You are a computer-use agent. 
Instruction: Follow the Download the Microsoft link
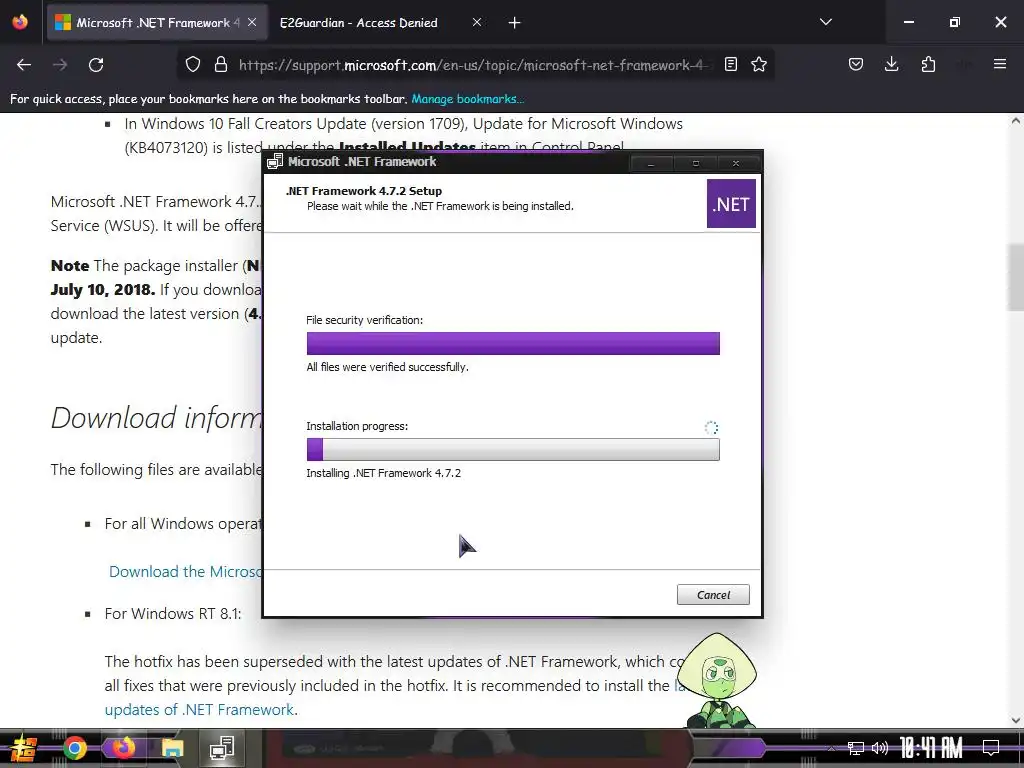pyautogui.click(x=185, y=571)
